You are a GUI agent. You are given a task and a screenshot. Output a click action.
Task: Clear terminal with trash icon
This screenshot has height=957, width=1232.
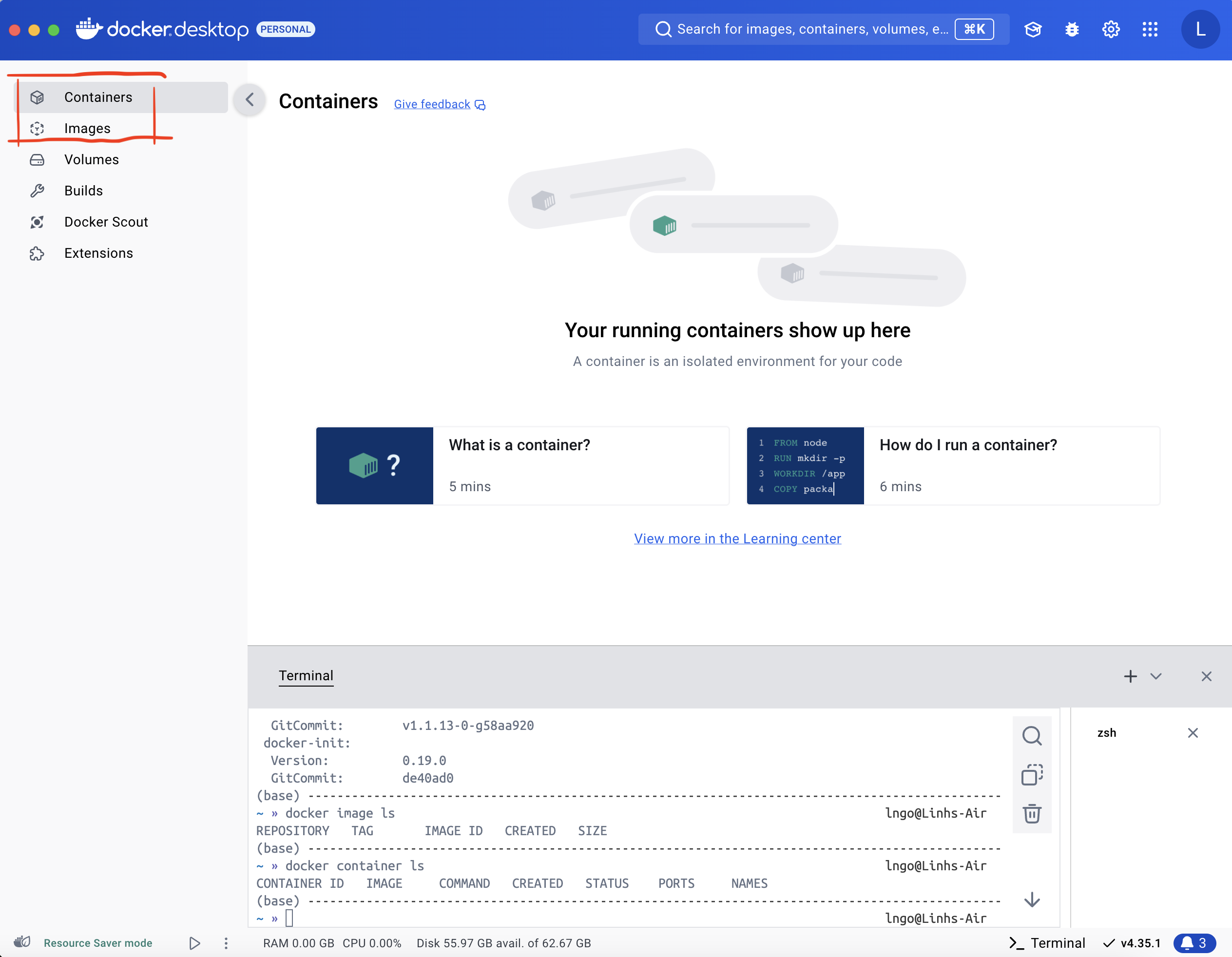(1032, 814)
